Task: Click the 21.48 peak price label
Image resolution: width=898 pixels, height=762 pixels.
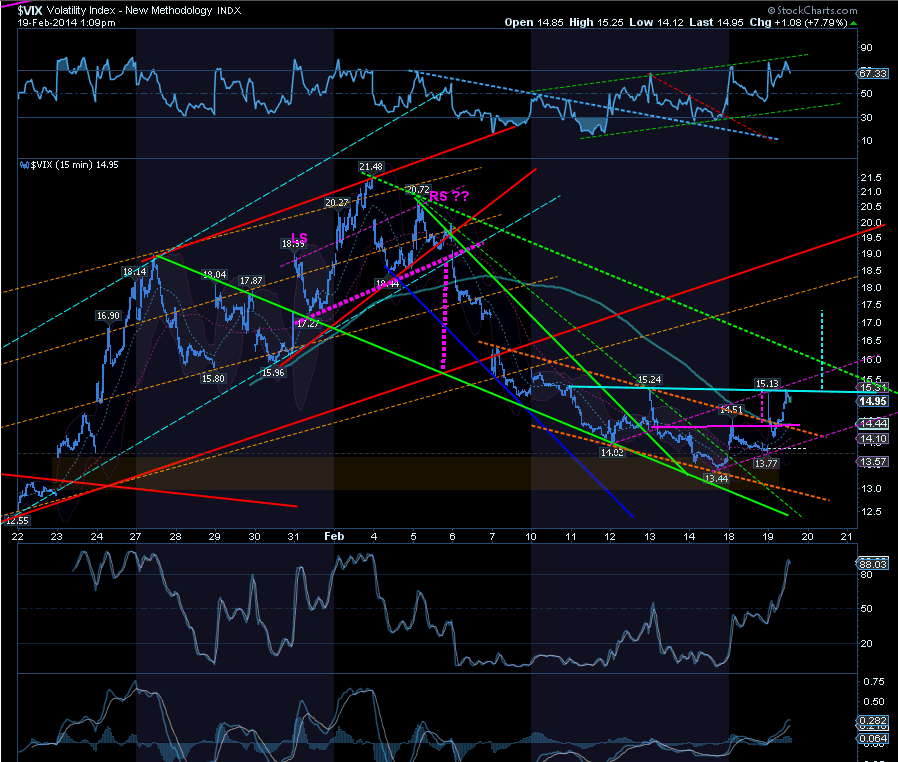Action: click(x=371, y=167)
